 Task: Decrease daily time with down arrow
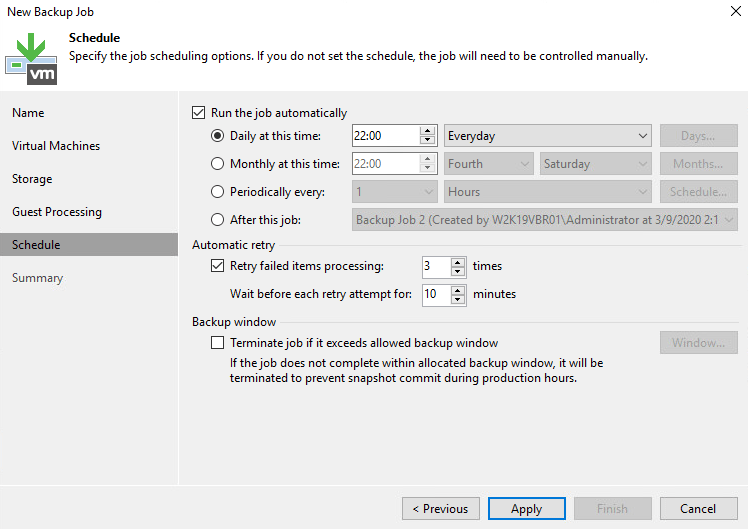click(427, 140)
